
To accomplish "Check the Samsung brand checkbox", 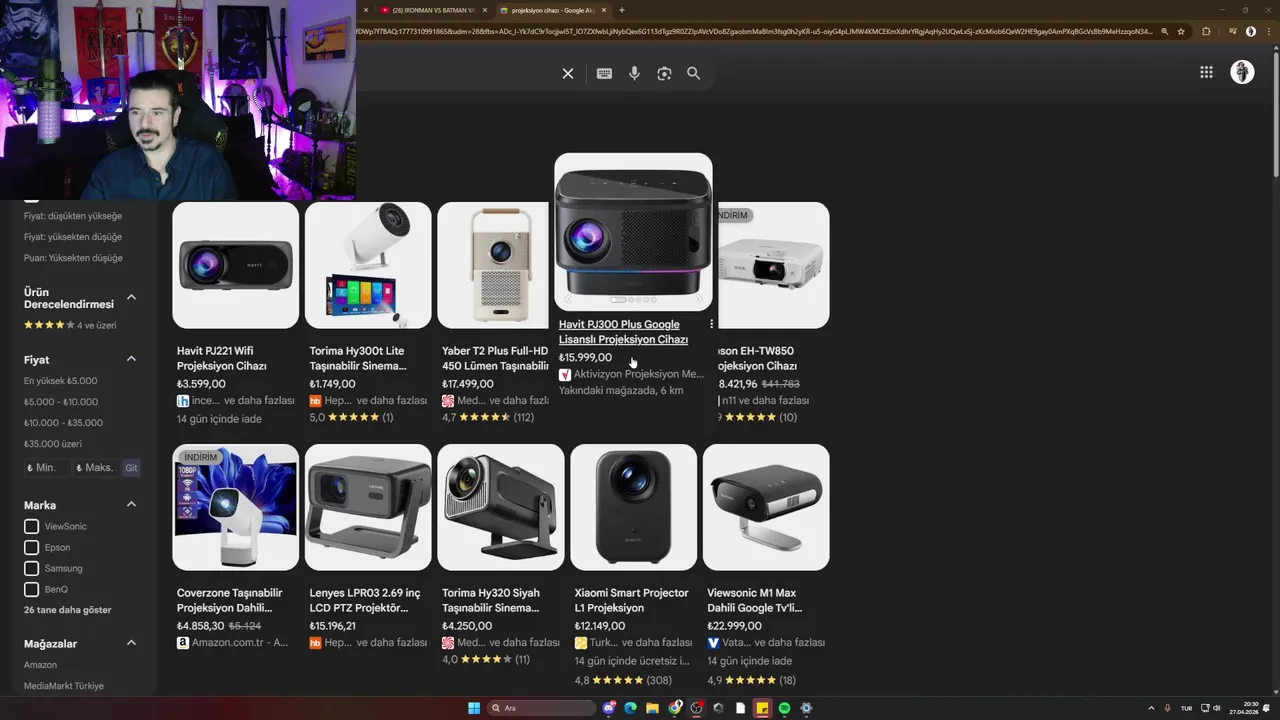I will (x=31, y=568).
